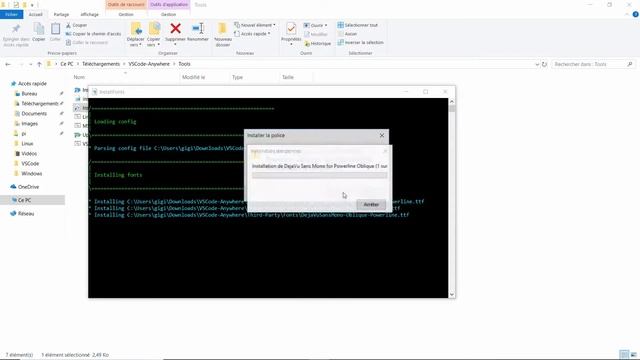Select Linux folder in navigation pane
The width and height of the screenshot is (640, 360).
tap(27, 144)
